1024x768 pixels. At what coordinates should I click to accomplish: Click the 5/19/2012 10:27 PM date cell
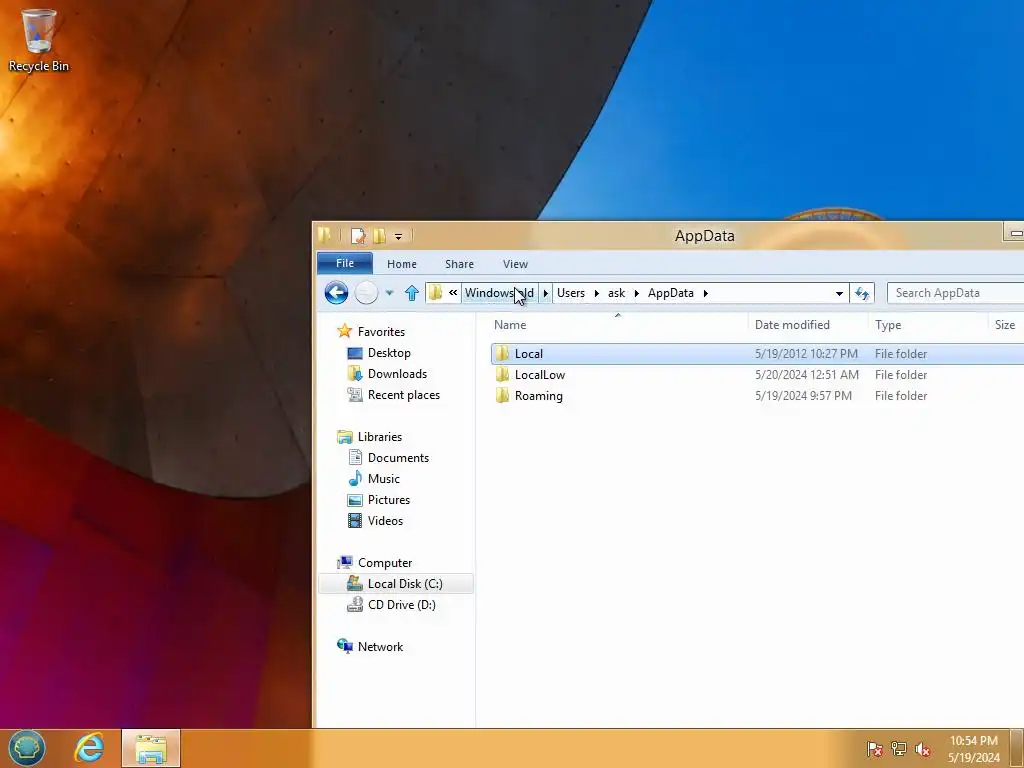(806, 353)
